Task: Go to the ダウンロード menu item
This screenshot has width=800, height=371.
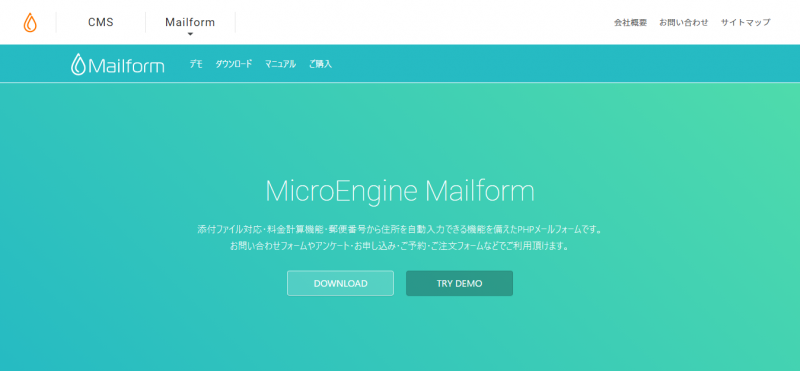Action: (x=234, y=64)
